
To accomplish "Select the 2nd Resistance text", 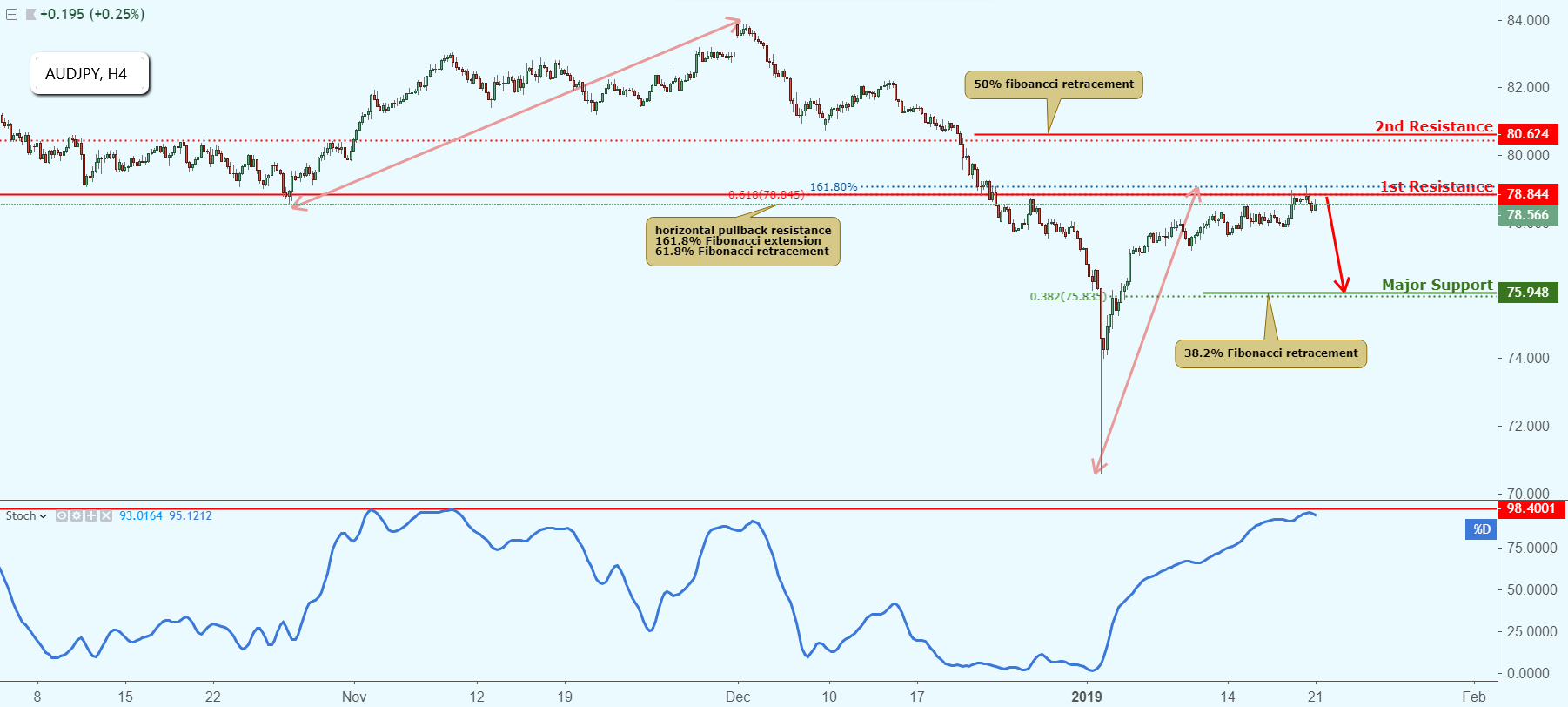I will (x=1433, y=126).
